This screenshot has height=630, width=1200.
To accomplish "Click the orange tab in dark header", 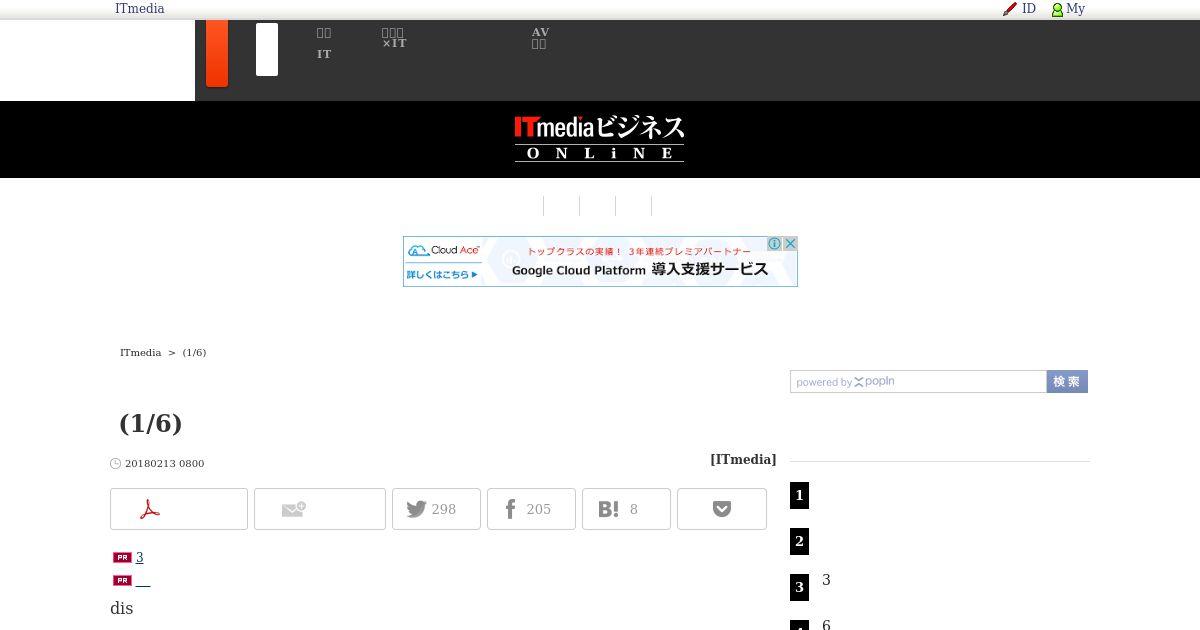I will [217, 53].
